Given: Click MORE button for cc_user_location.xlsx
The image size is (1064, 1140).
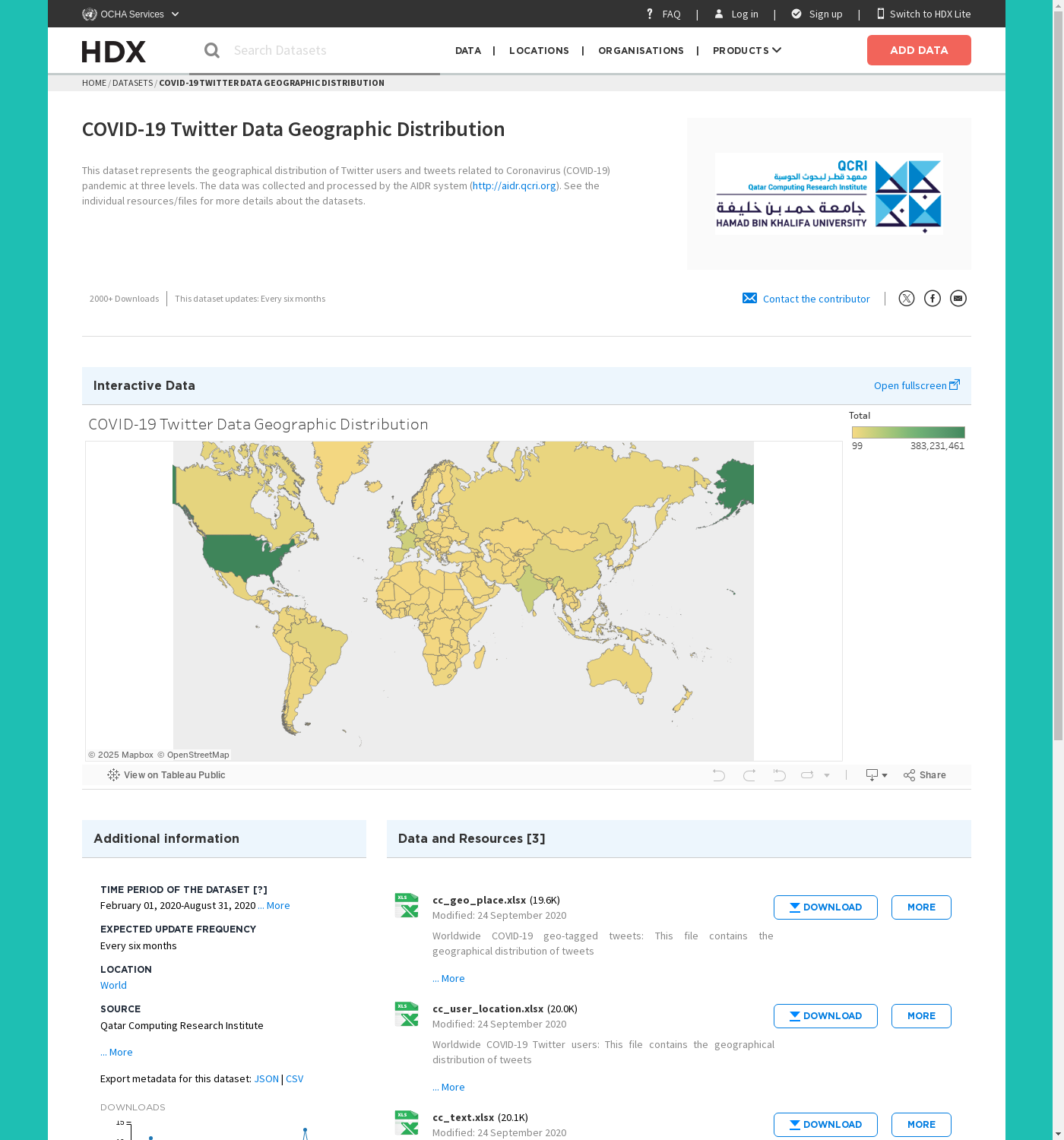Looking at the screenshot, I should coord(921,1016).
